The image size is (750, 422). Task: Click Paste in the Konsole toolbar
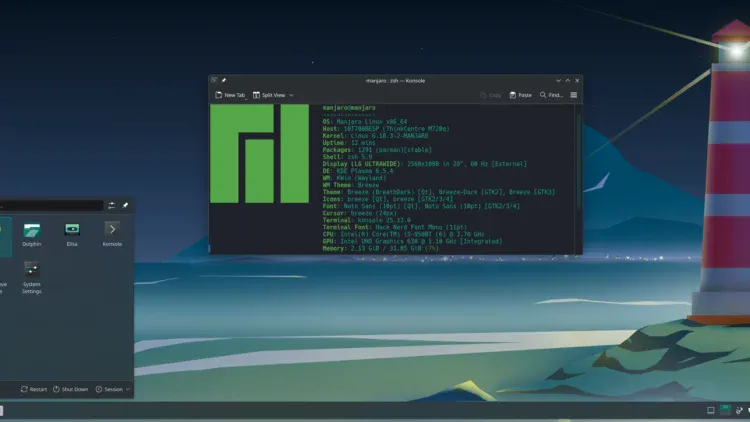pos(520,95)
